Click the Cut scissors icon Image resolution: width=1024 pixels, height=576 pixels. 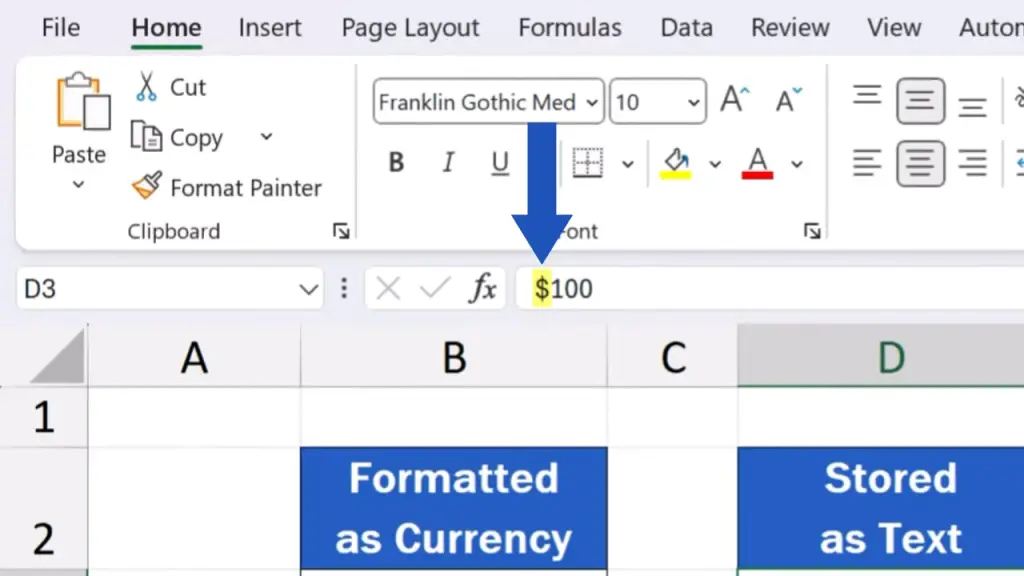pyautogui.click(x=147, y=87)
